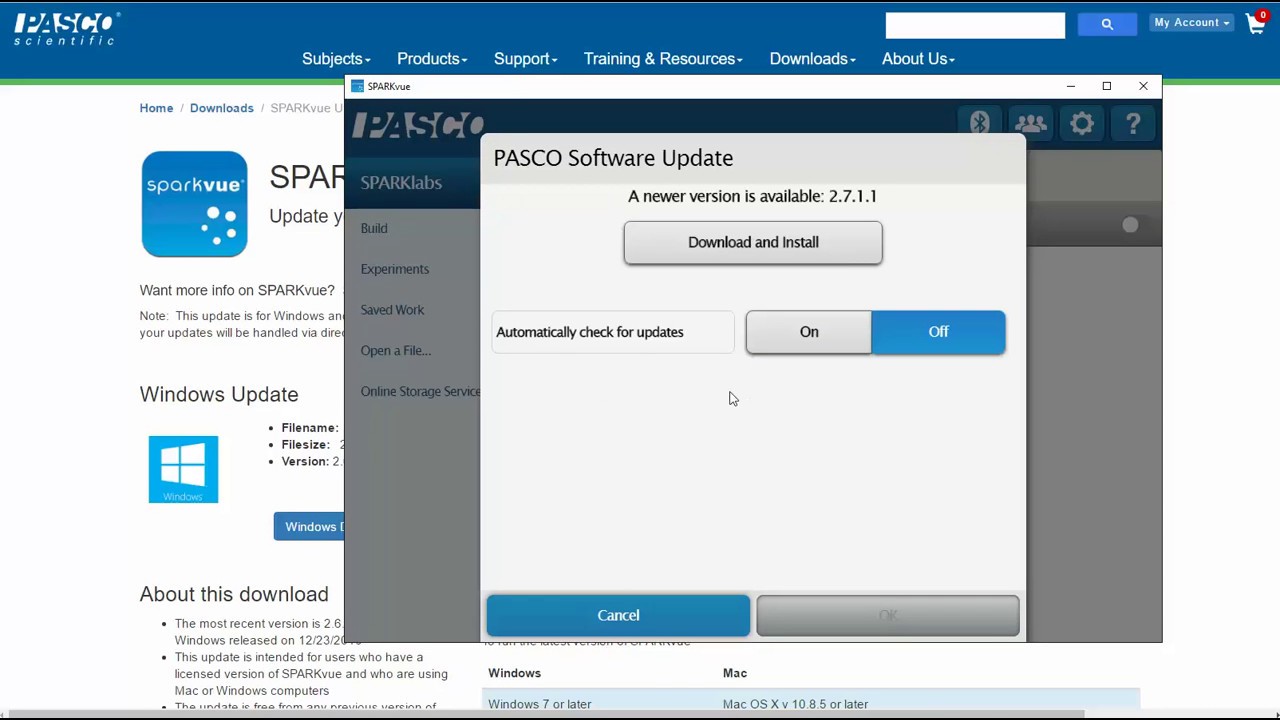The height and width of the screenshot is (720, 1280).
Task: Click Cancel in the update dialog
Action: coord(618,615)
